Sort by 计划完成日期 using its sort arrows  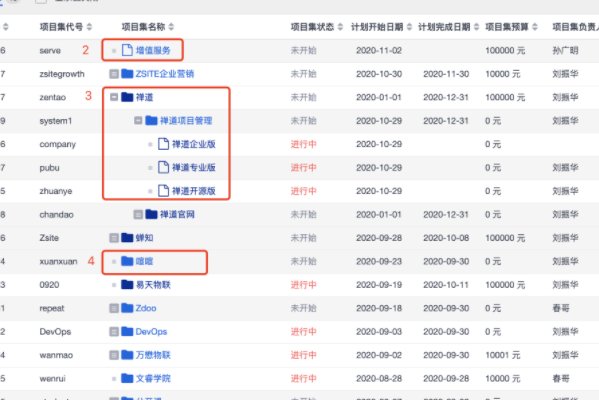coord(476,27)
